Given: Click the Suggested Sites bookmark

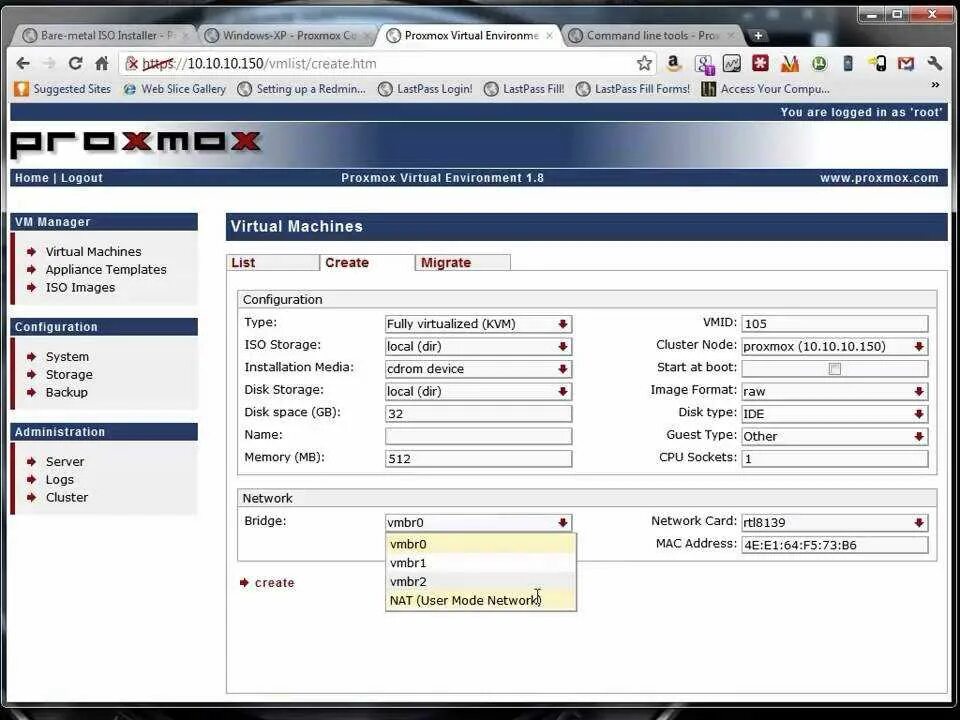Looking at the screenshot, I should [x=63, y=89].
